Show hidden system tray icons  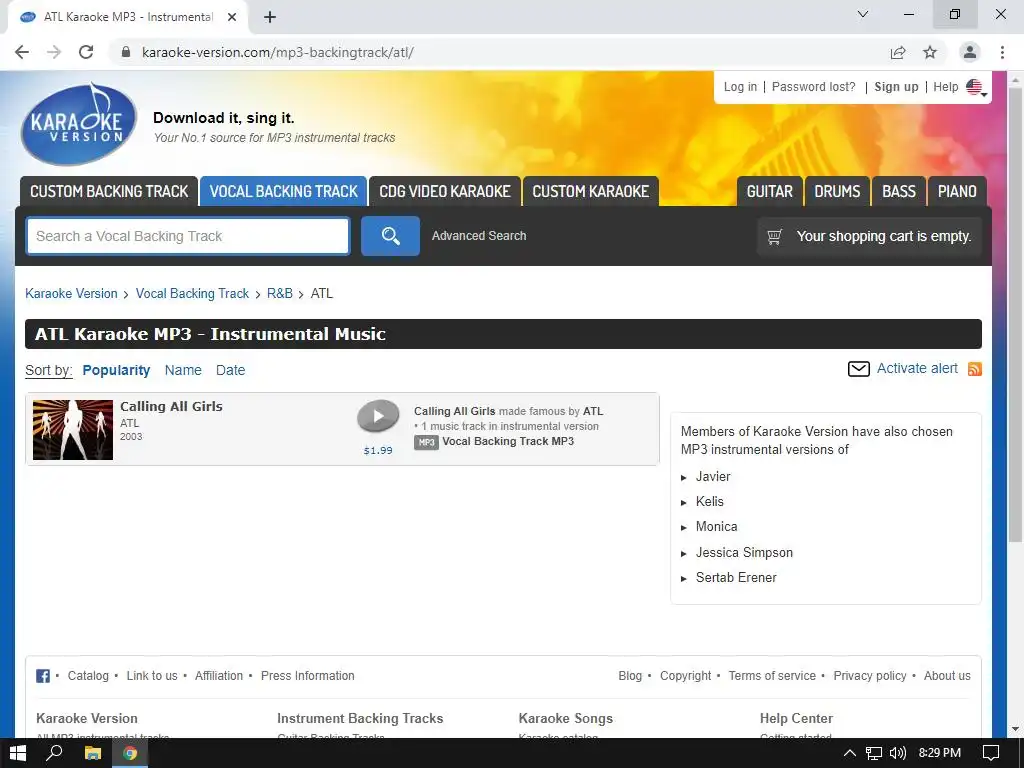850,753
